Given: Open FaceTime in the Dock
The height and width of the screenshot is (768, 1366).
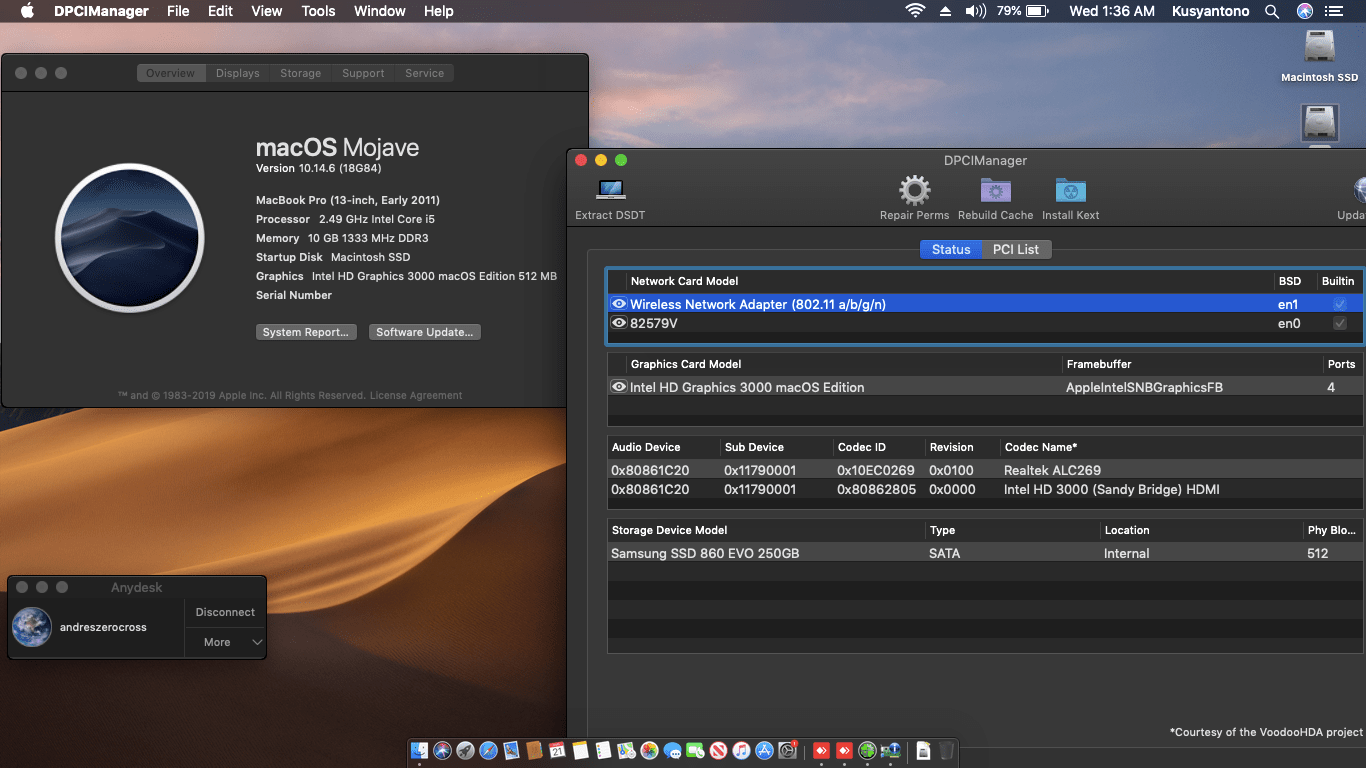Looking at the screenshot, I should pos(696,750).
